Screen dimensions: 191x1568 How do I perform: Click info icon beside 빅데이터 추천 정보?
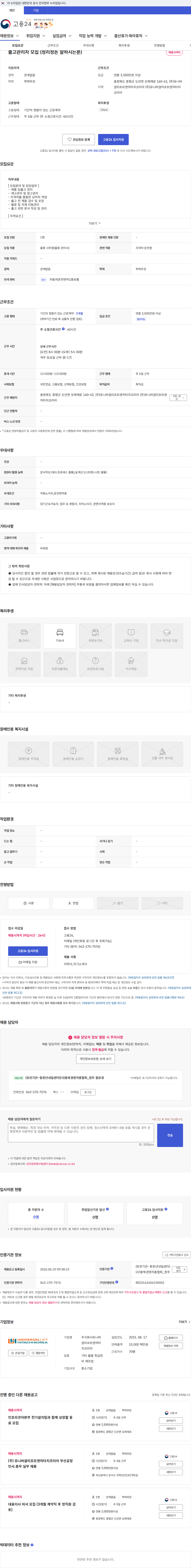click(32, 1545)
